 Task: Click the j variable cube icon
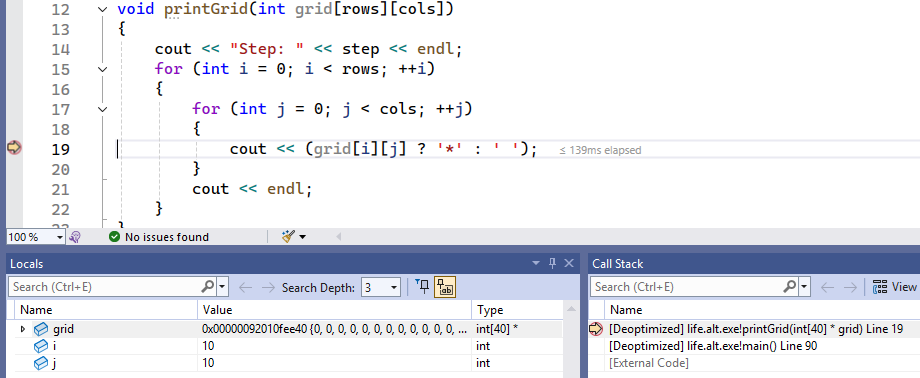(40, 363)
